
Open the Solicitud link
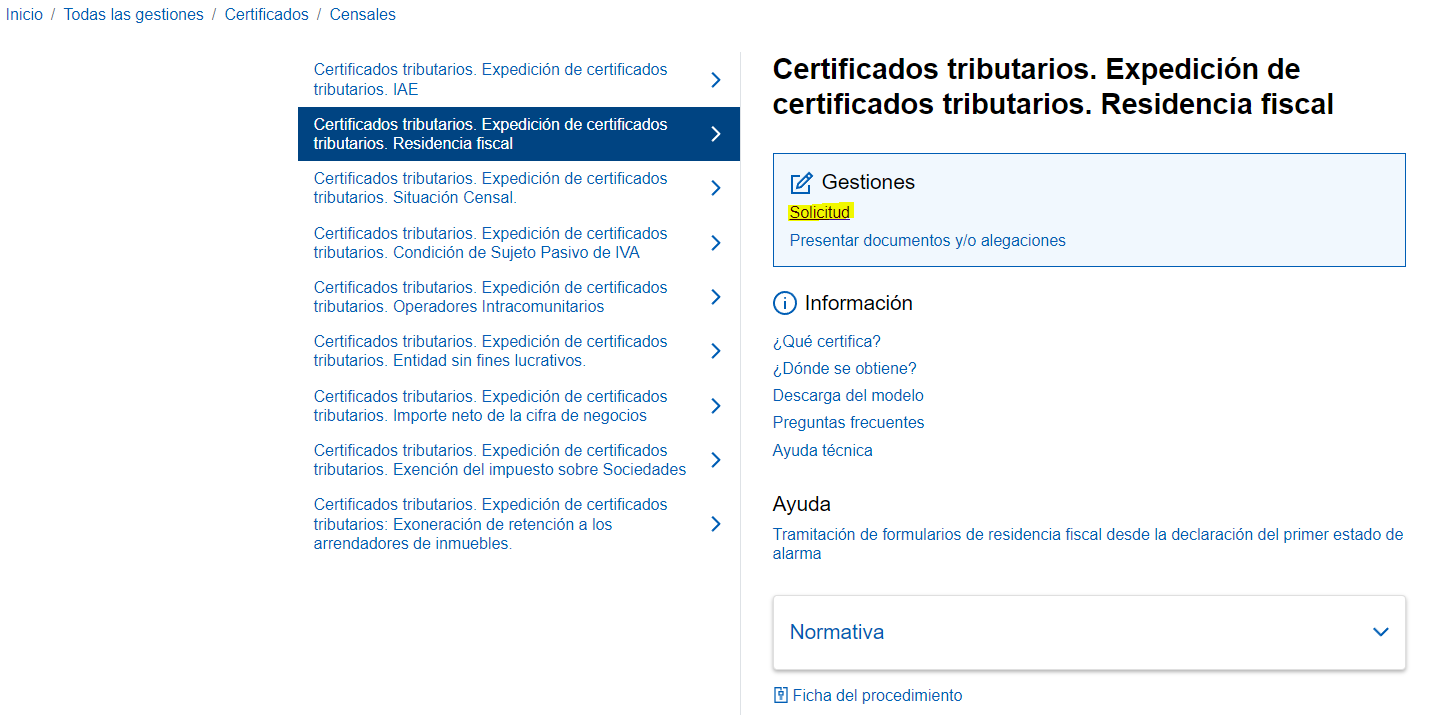click(x=820, y=212)
